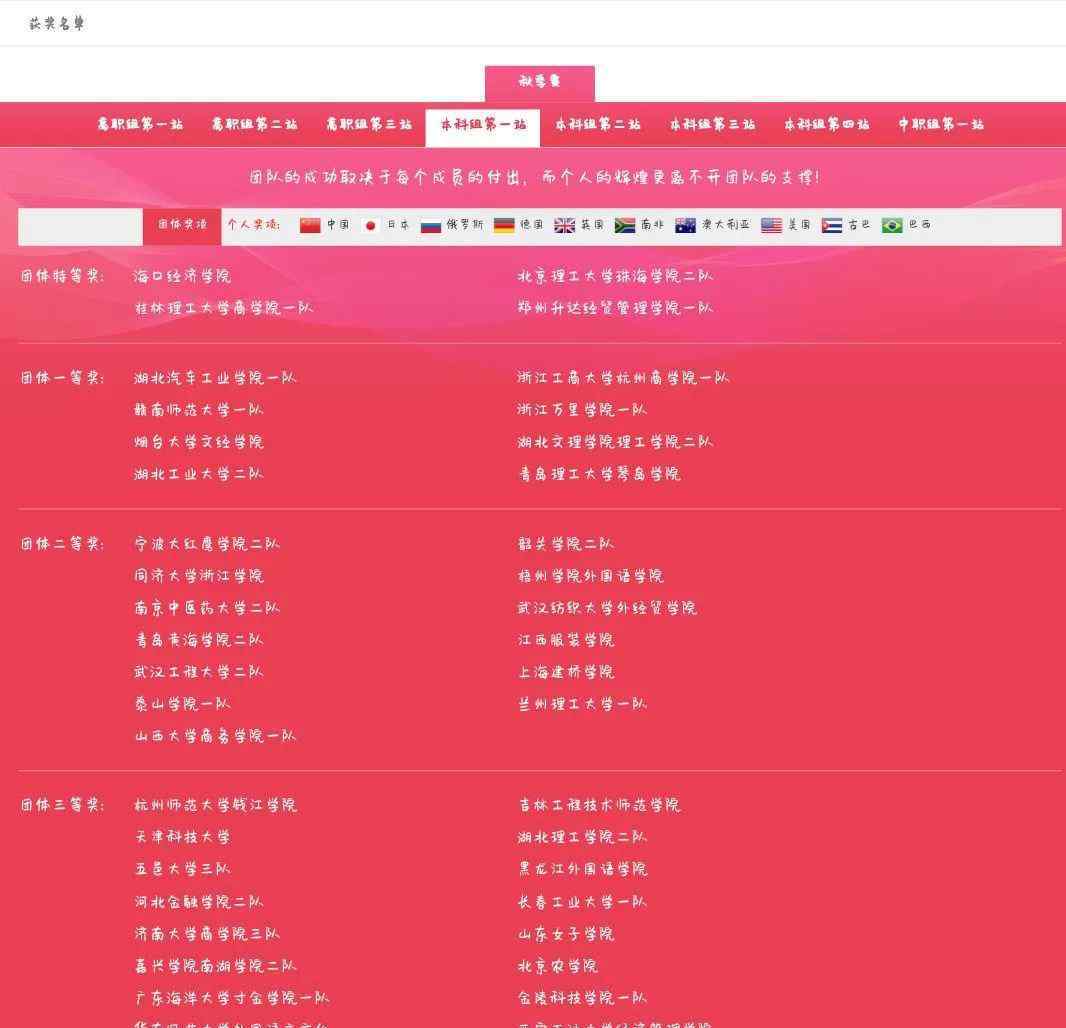The width and height of the screenshot is (1066, 1028).
Task: Open the 本科组第三站 tab
Action: coord(712,125)
